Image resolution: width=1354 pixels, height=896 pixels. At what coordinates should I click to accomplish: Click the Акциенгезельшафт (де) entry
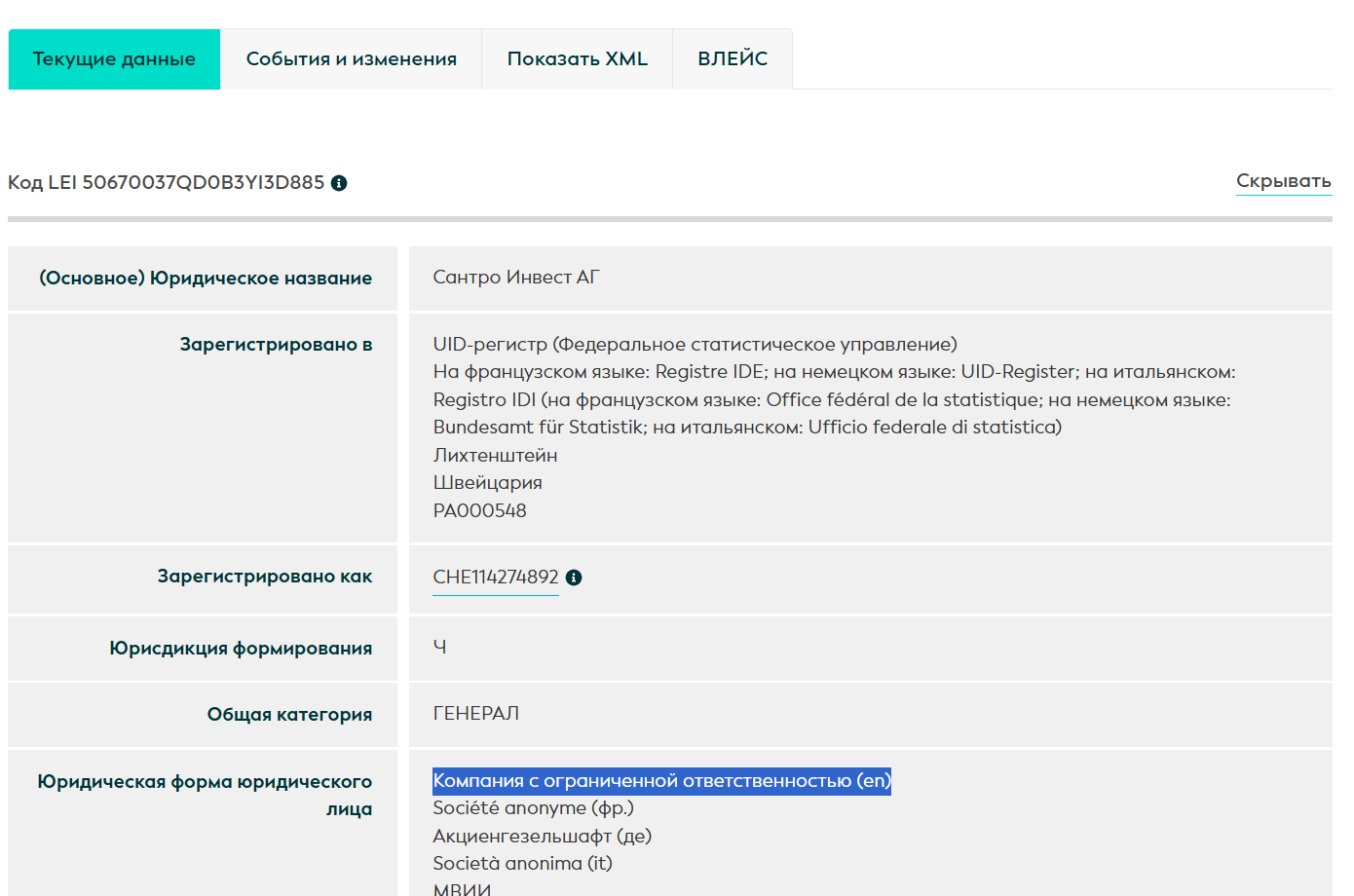click(542, 836)
